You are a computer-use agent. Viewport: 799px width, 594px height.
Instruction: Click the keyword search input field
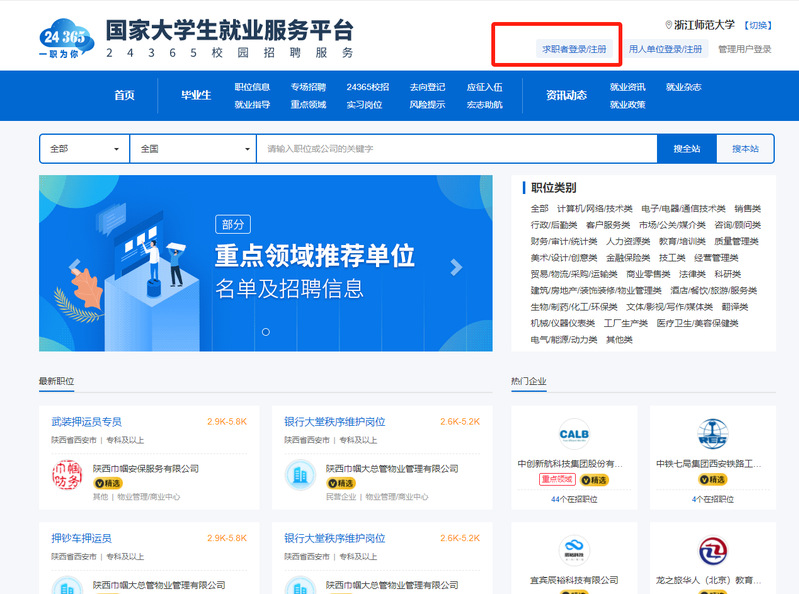pyautogui.click(x=457, y=149)
